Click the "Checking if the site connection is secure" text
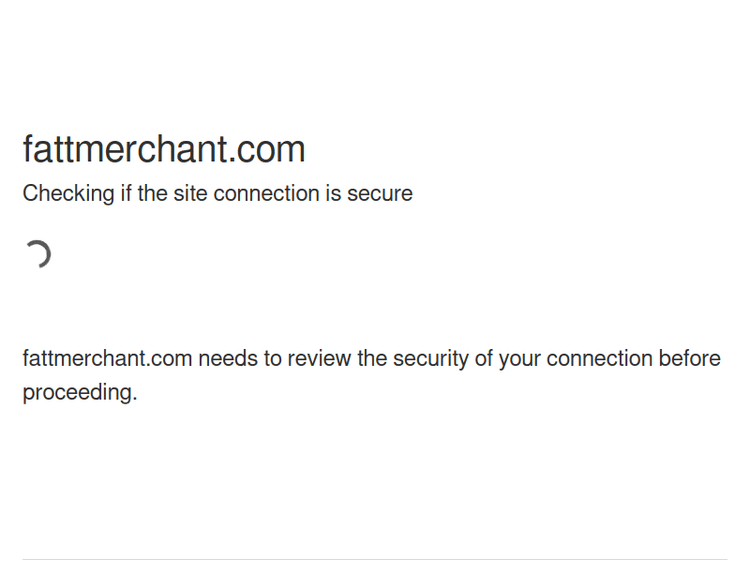This screenshot has width=750, height=563. click(x=217, y=194)
